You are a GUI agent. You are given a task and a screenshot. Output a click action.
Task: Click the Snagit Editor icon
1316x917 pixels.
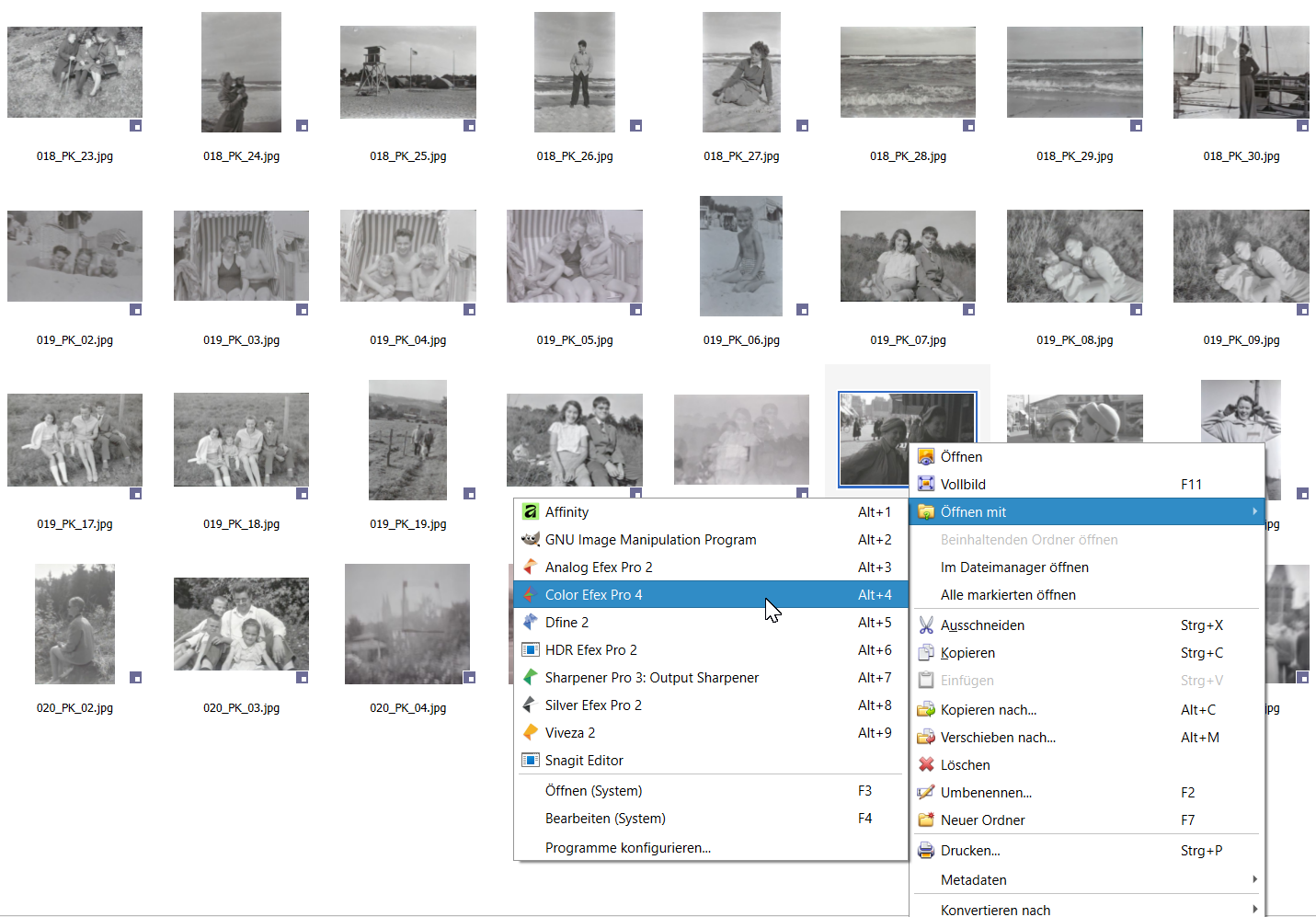tap(530, 761)
